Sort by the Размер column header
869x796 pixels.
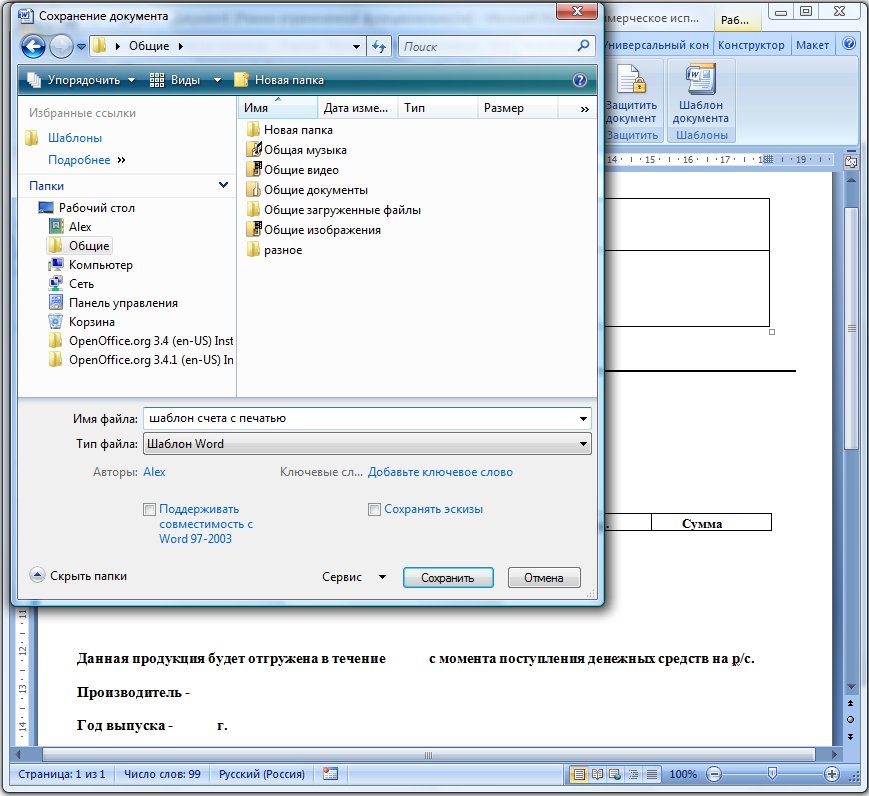[518, 108]
